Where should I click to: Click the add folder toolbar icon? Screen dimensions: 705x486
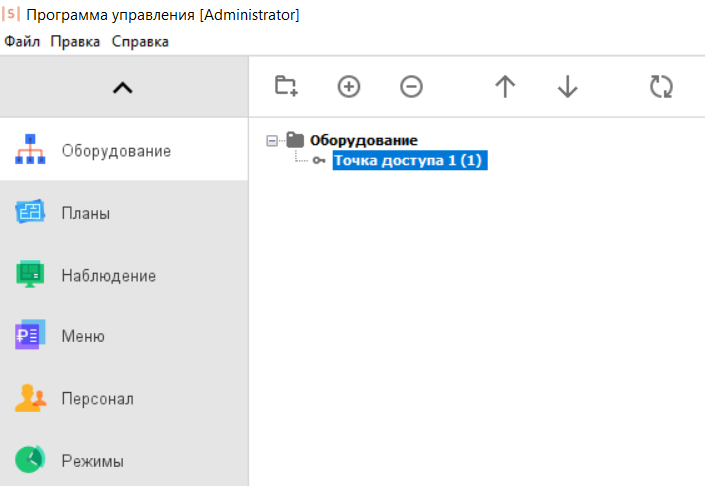286,86
